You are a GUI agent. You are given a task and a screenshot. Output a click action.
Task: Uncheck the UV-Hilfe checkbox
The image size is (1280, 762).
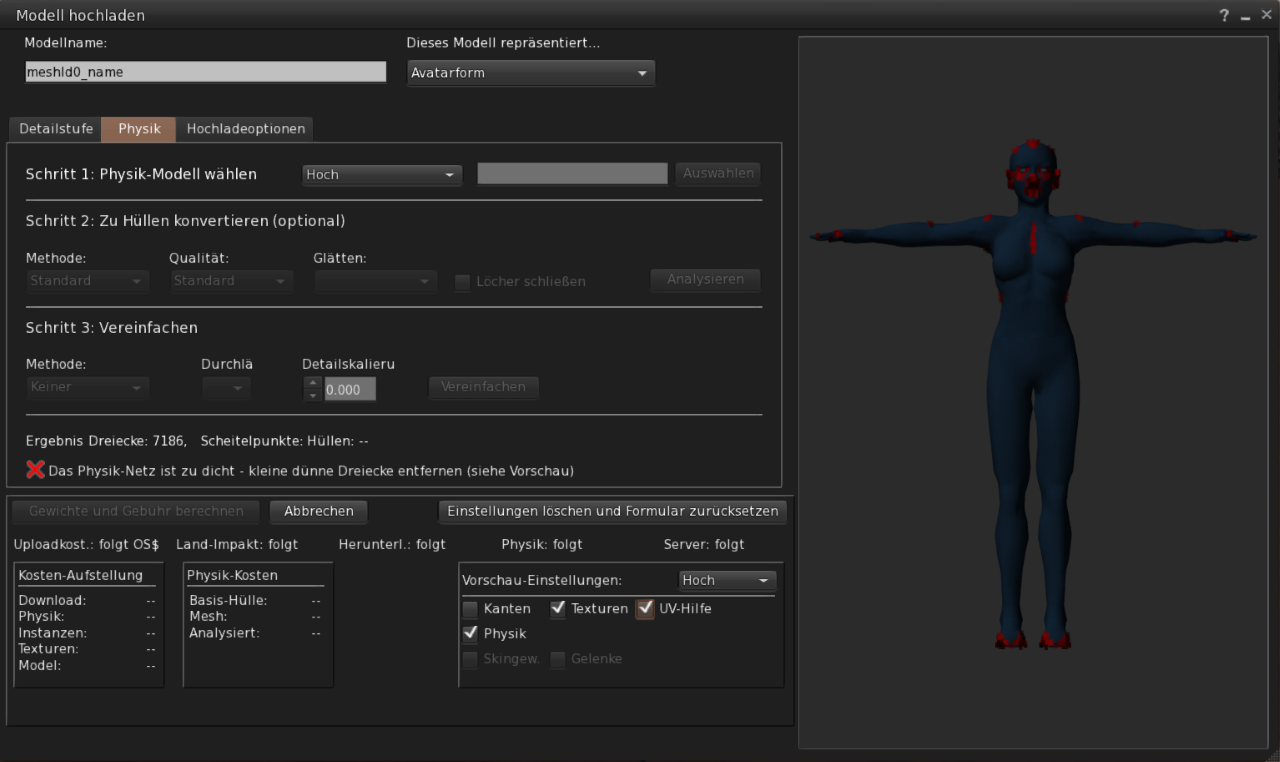point(645,608)
